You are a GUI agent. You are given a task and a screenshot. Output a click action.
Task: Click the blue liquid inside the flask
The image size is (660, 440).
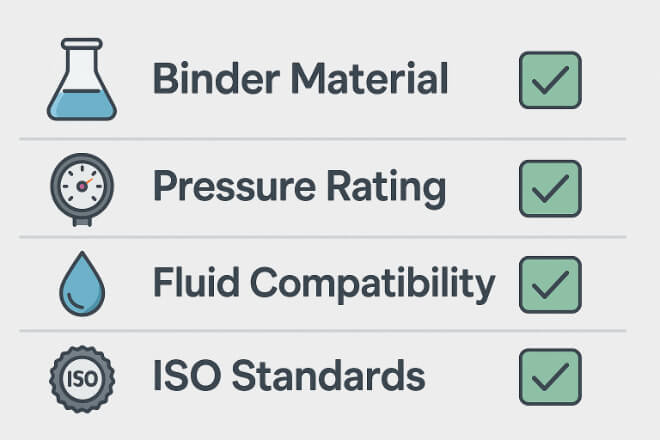click(x=82, y=104)
